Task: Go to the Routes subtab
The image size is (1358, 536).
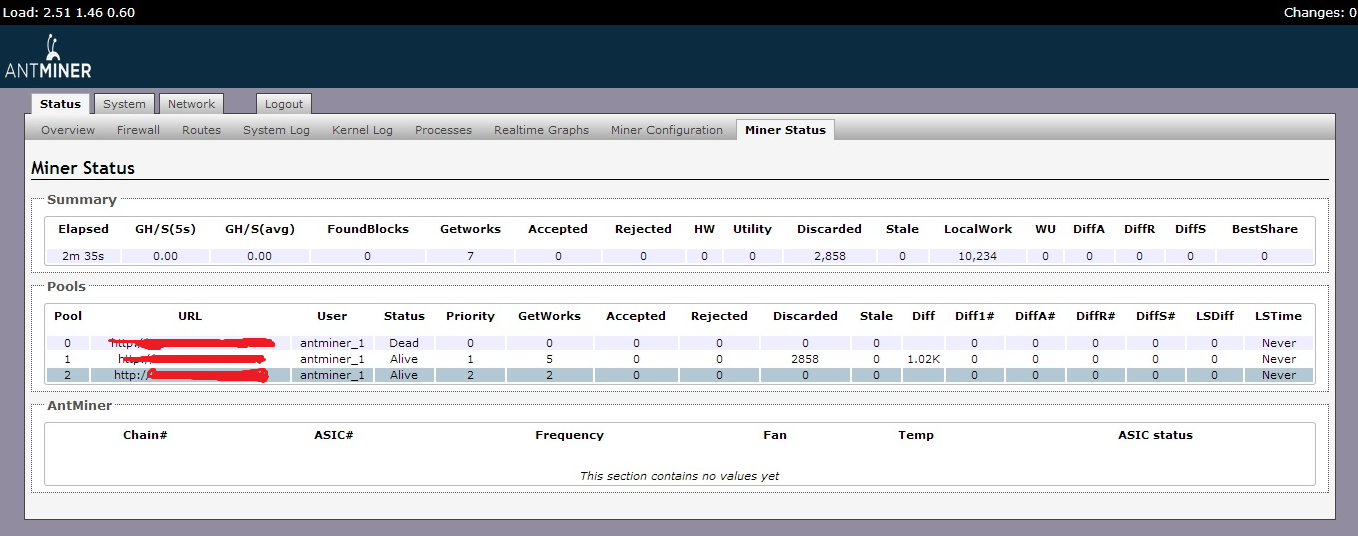Action: coord(201,130)
